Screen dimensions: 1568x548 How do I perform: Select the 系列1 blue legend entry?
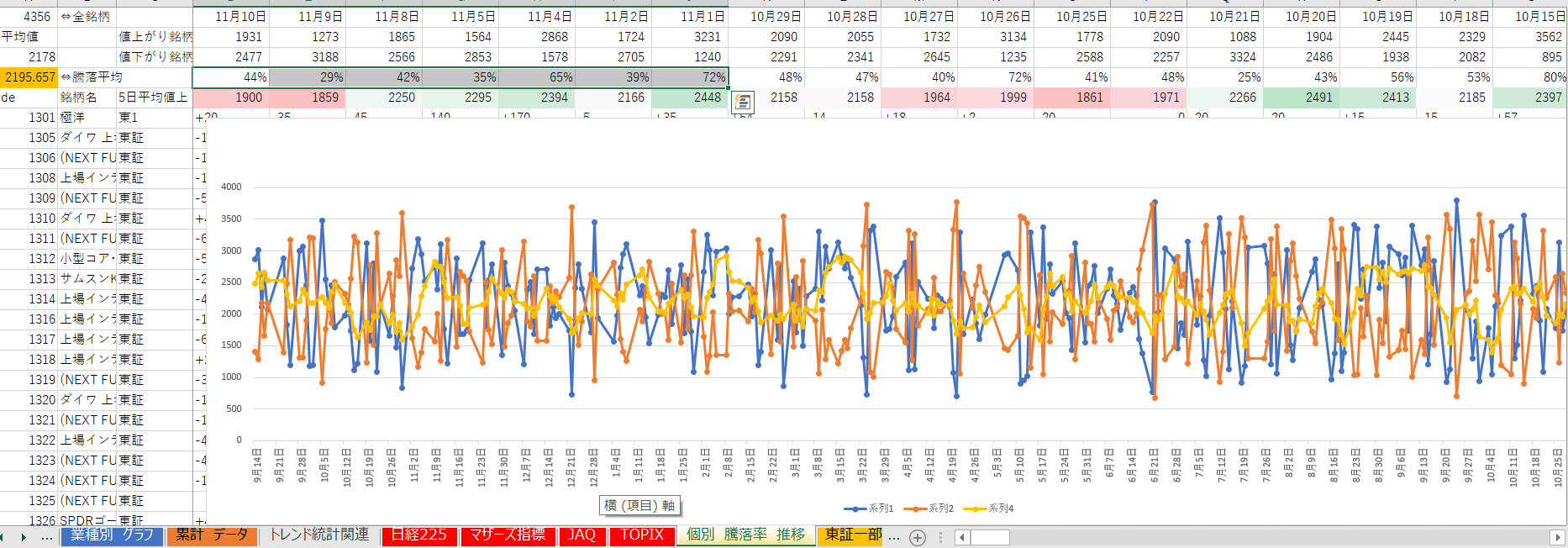click(x=869, y=508)
